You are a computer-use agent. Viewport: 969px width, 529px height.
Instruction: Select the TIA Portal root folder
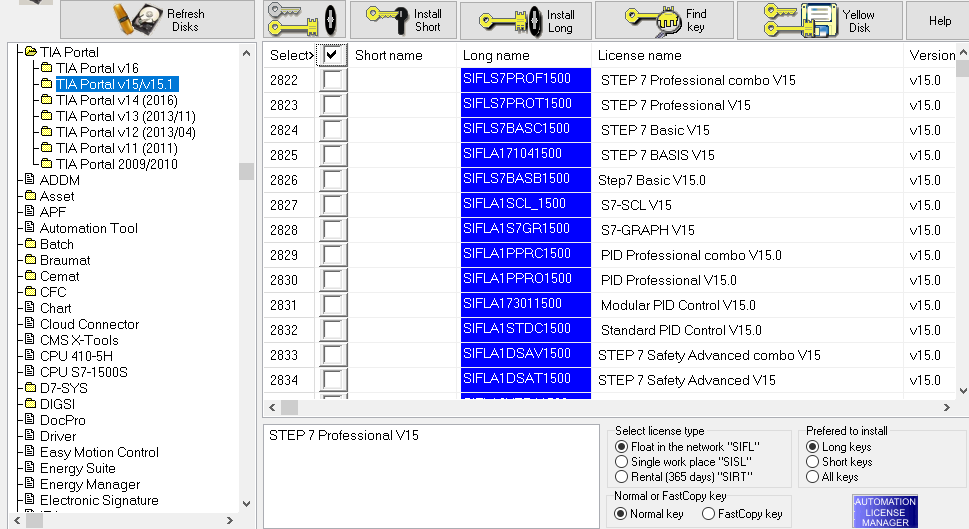point(69,52)
